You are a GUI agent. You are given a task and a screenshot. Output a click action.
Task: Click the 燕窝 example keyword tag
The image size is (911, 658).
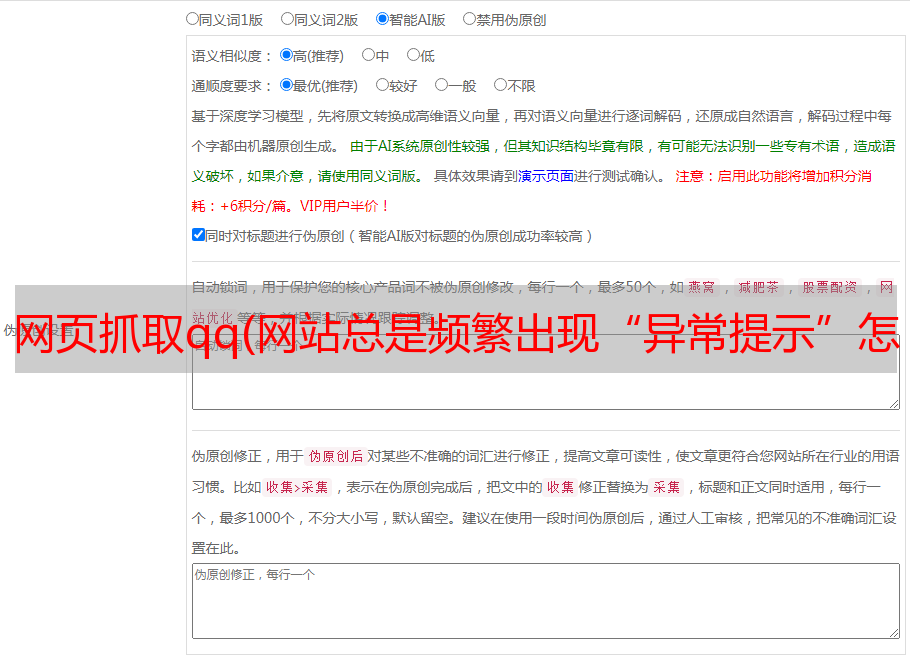point(702,287)
